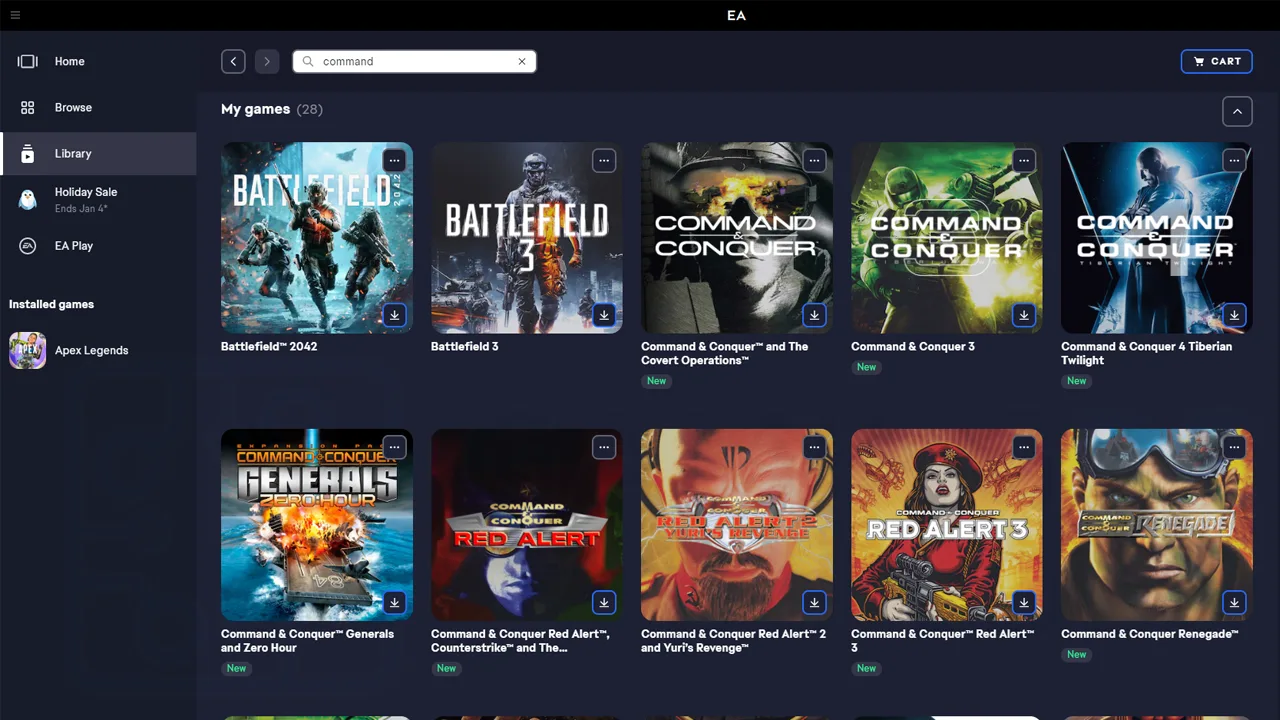Open EA Play in the sidebar

[98, 245]
